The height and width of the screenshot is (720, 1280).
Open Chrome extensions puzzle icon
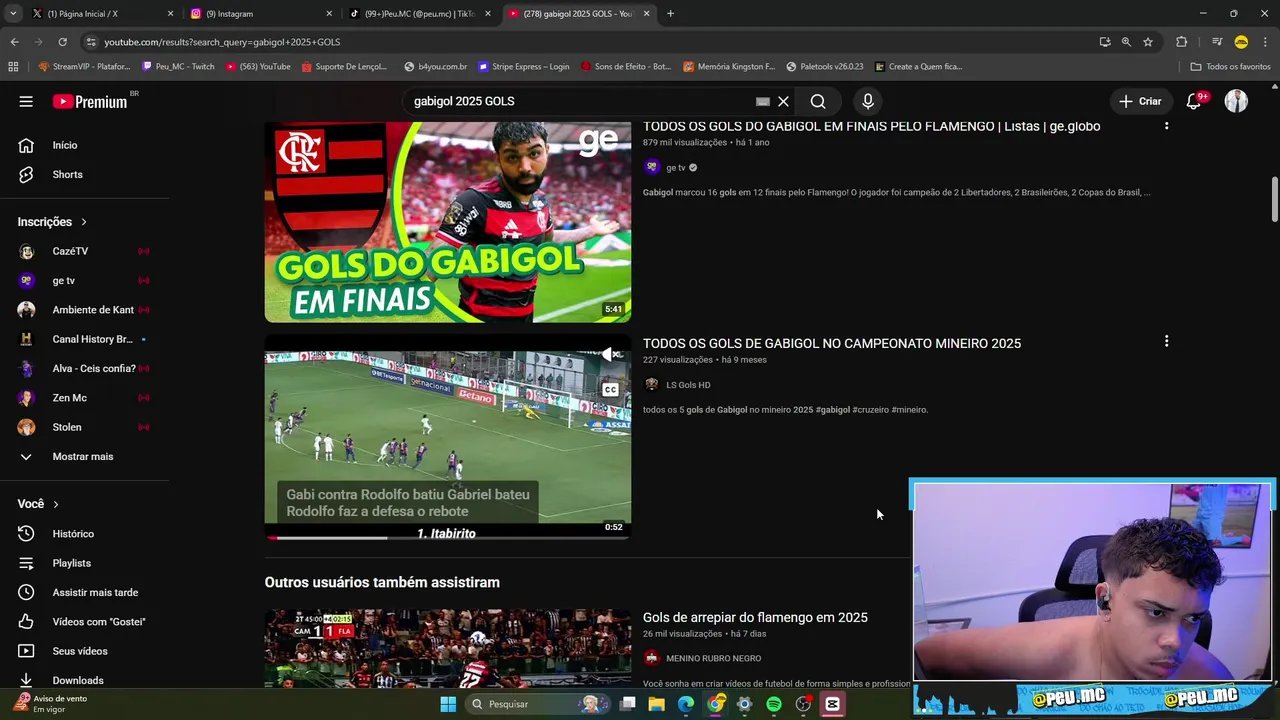1181,42
